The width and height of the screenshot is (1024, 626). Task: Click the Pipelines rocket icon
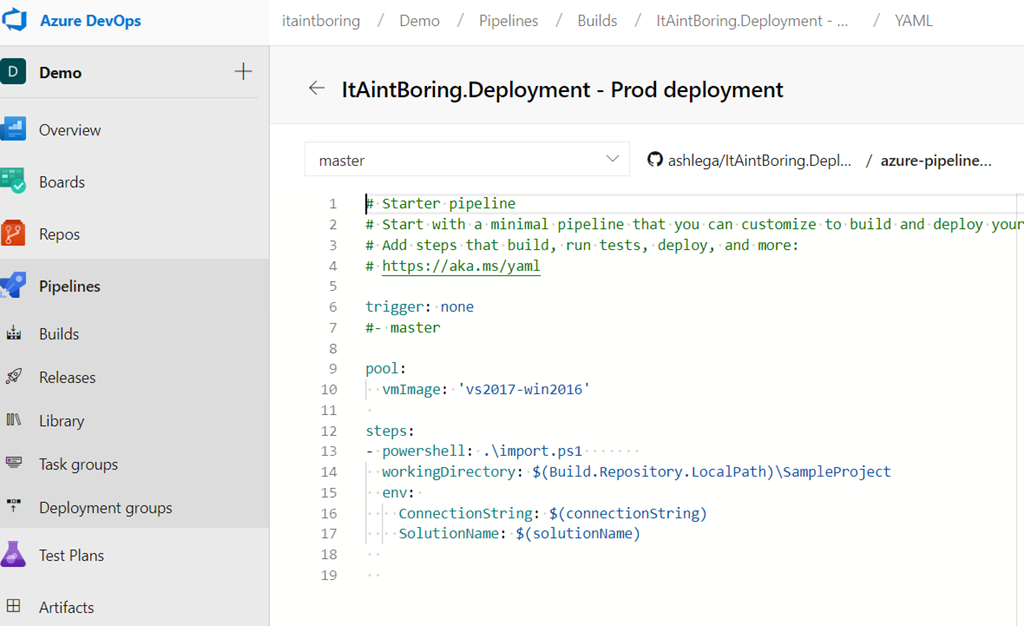point(13,285)
